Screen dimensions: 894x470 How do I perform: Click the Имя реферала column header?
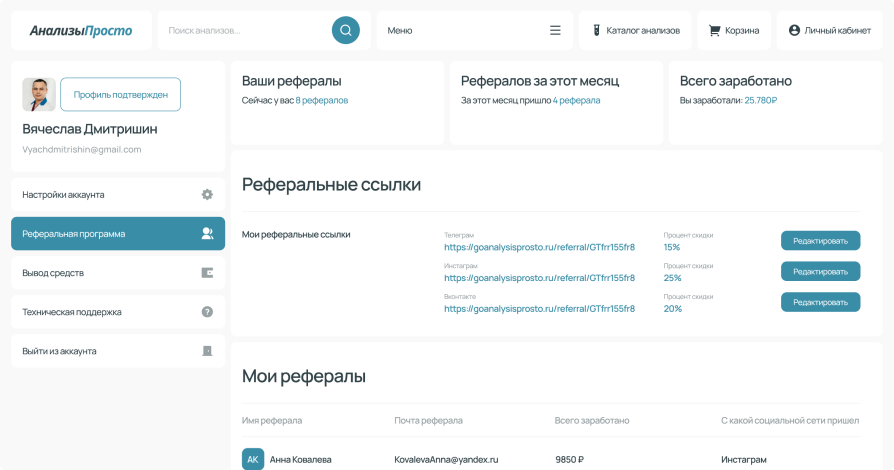tap(272, 420)
